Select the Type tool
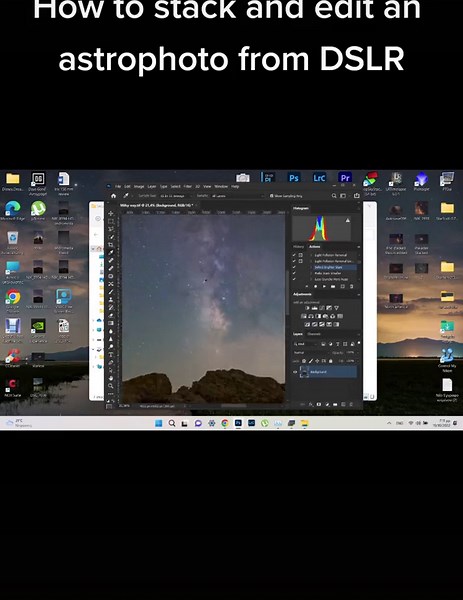This screenshot has height=600, width=463. [x=111, y=355]
